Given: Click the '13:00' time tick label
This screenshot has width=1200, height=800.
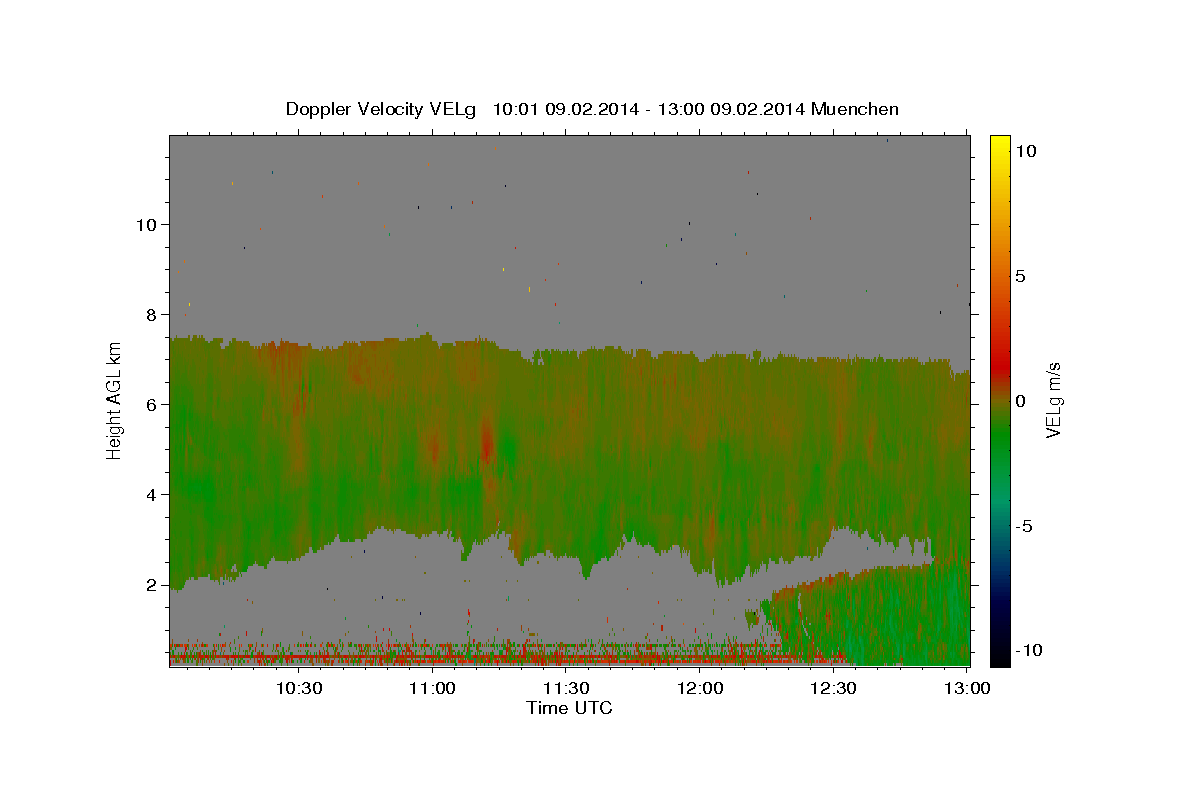Looking at the screenshot, I should tap(967, 688).
